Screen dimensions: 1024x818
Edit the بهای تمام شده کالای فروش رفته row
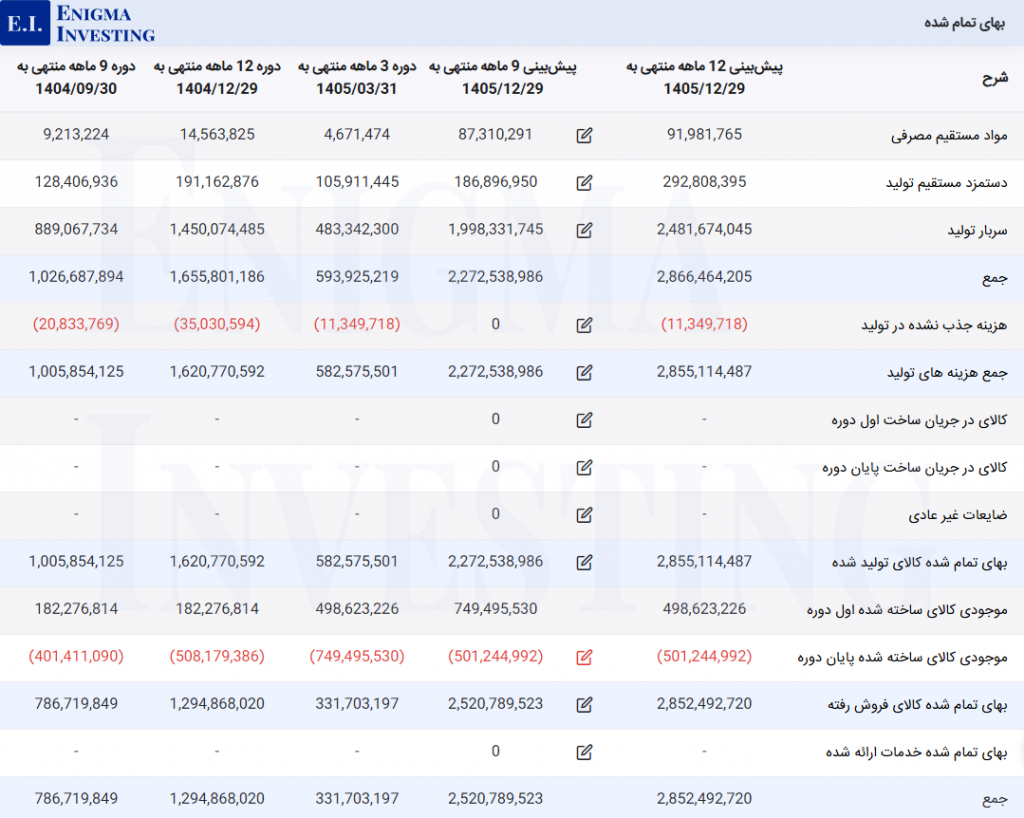[584, 704]
